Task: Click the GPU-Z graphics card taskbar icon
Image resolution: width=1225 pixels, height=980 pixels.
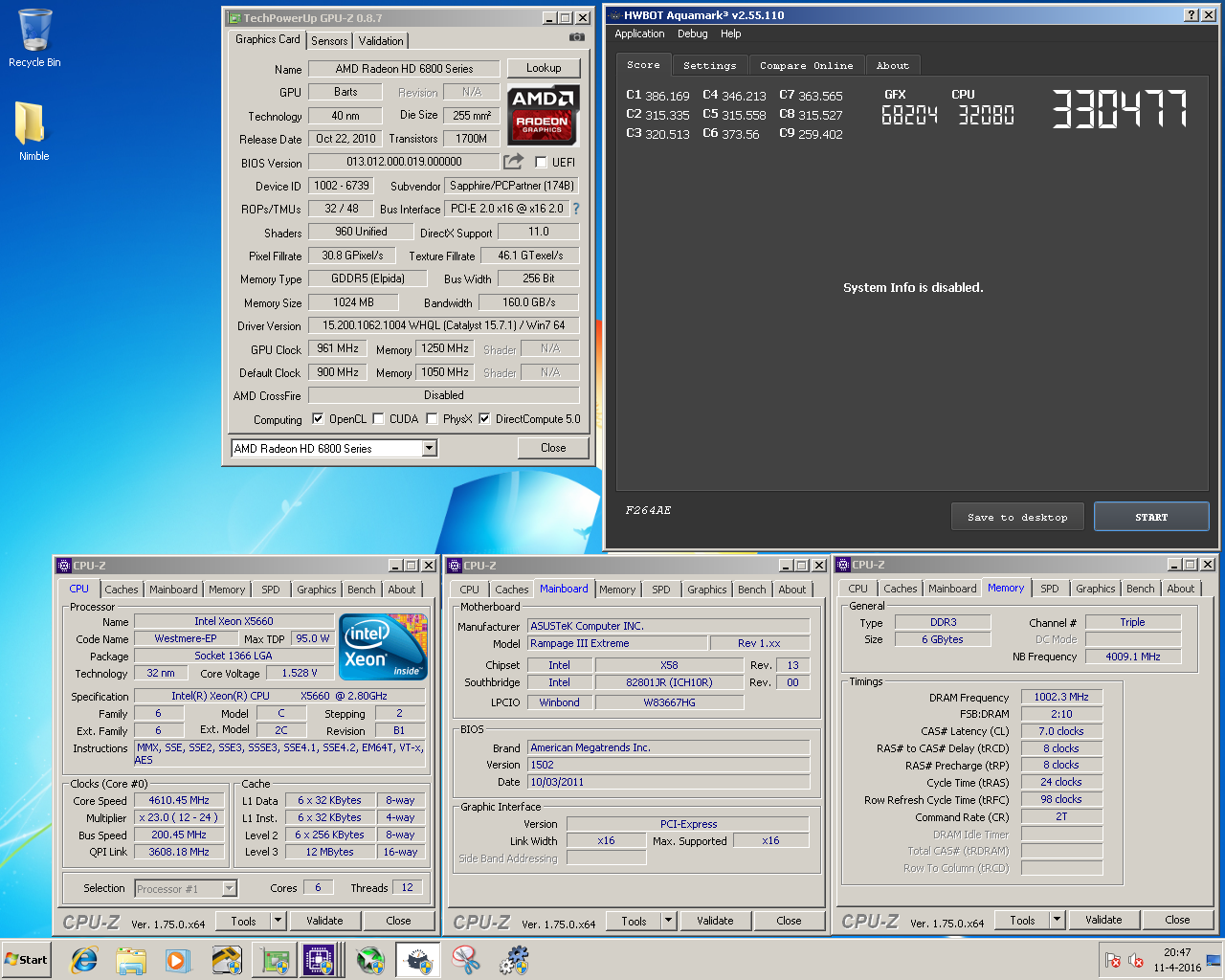Action: [276, 960]
